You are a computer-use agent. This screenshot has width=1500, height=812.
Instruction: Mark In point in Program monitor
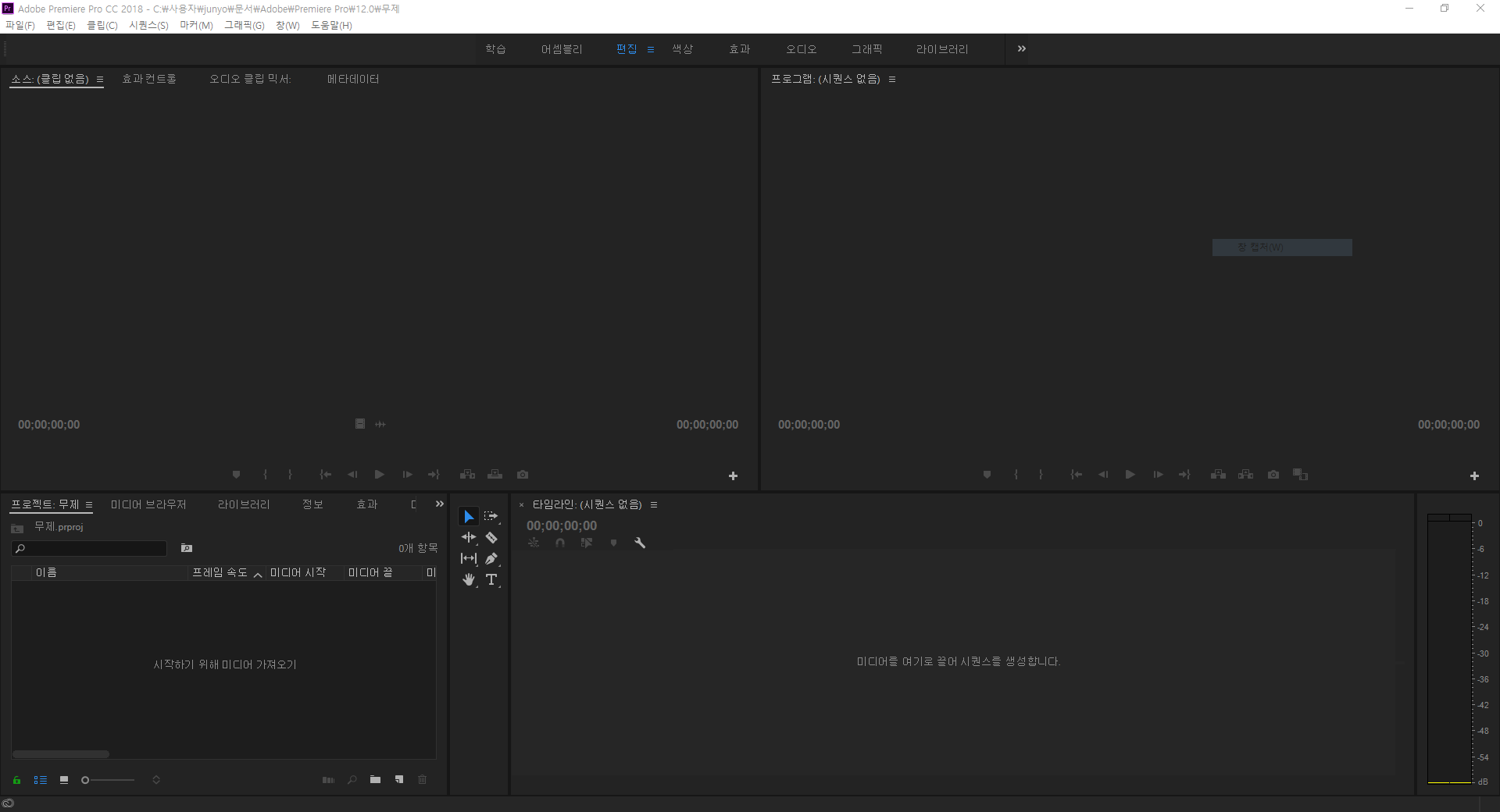tap(1016, 475)
